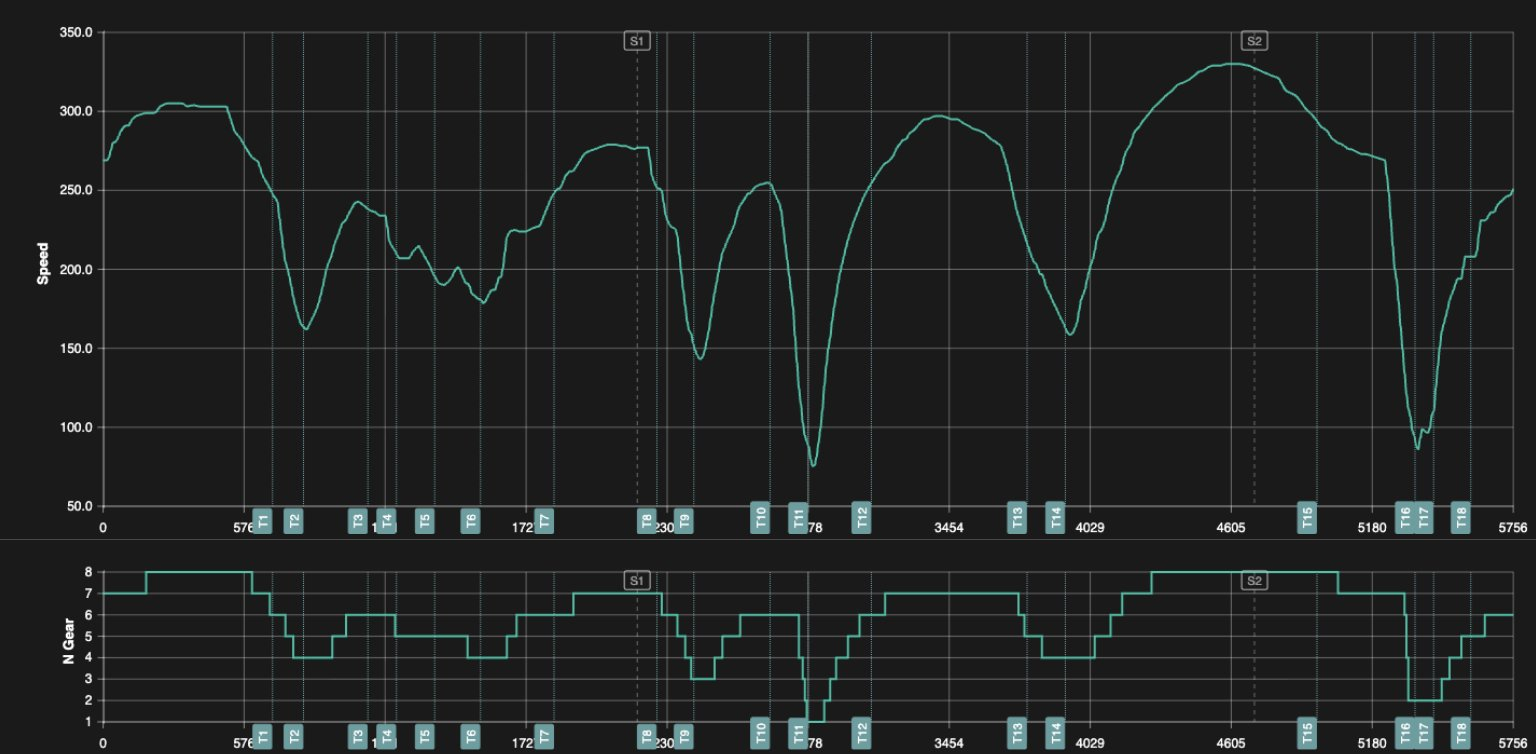
Task: Choose the T9 turn marker on the N Gear chart
Action: tap(683, 736)
